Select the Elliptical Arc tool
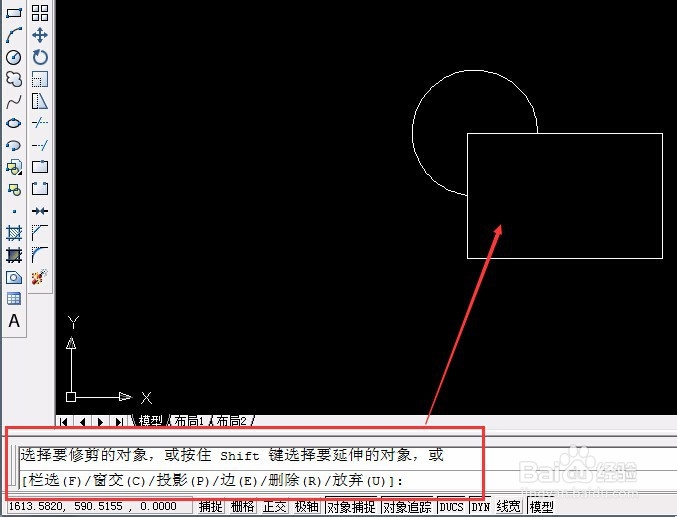The image size is (677, 517). click(x=14, y=146)
